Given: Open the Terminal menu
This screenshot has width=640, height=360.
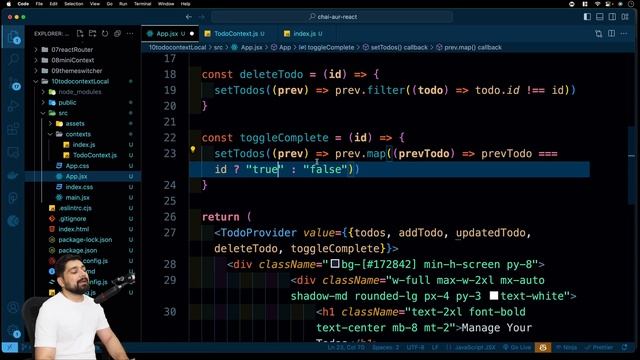Looking at the screenshot, I should (142, 4).
